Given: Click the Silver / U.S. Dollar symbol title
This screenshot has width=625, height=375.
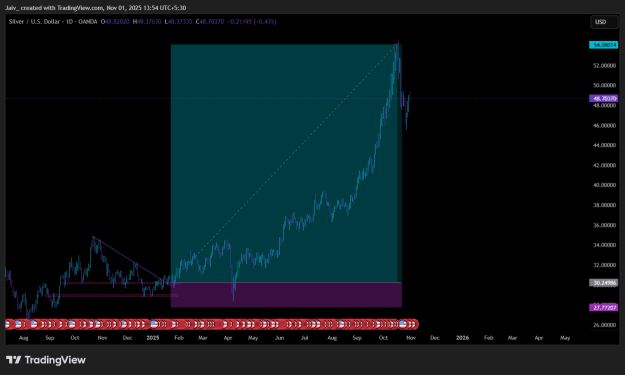Looking at the screenshot, I should [x=35, y=22].
